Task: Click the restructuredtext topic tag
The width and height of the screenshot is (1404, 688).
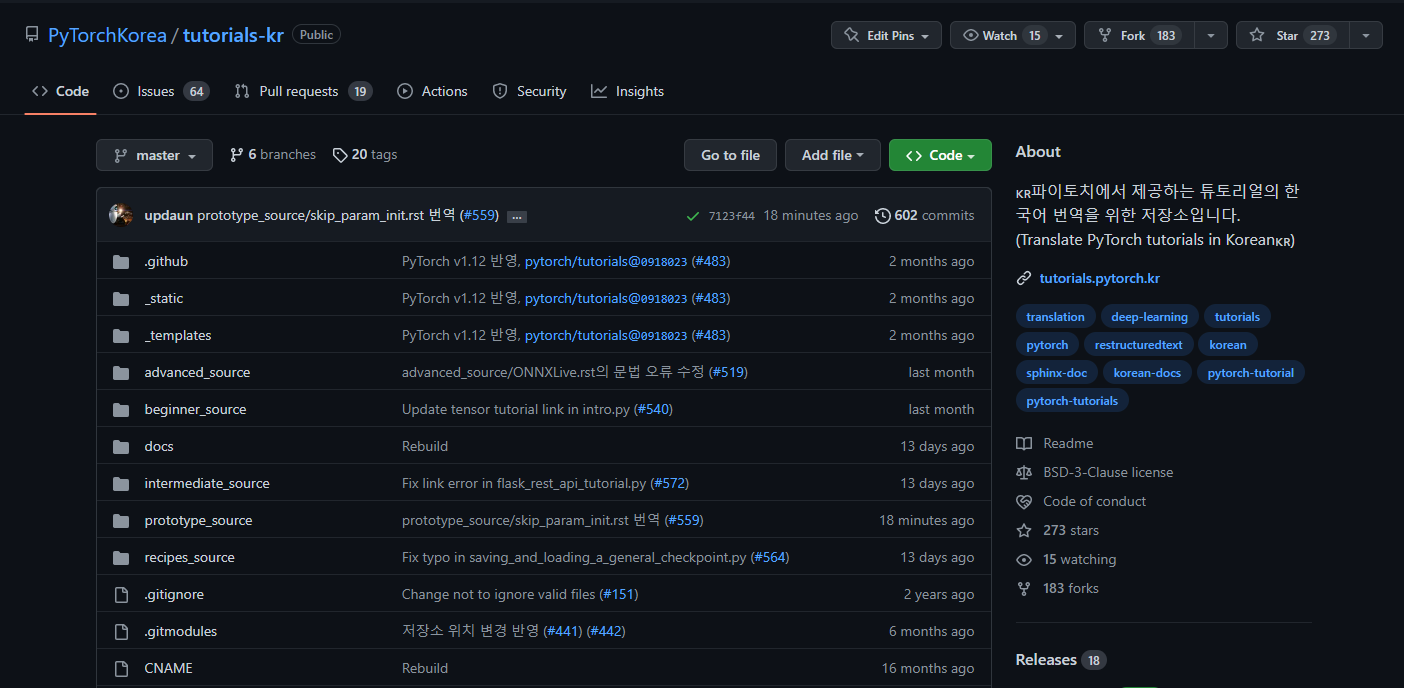Action: click(x=1138, y=345)
